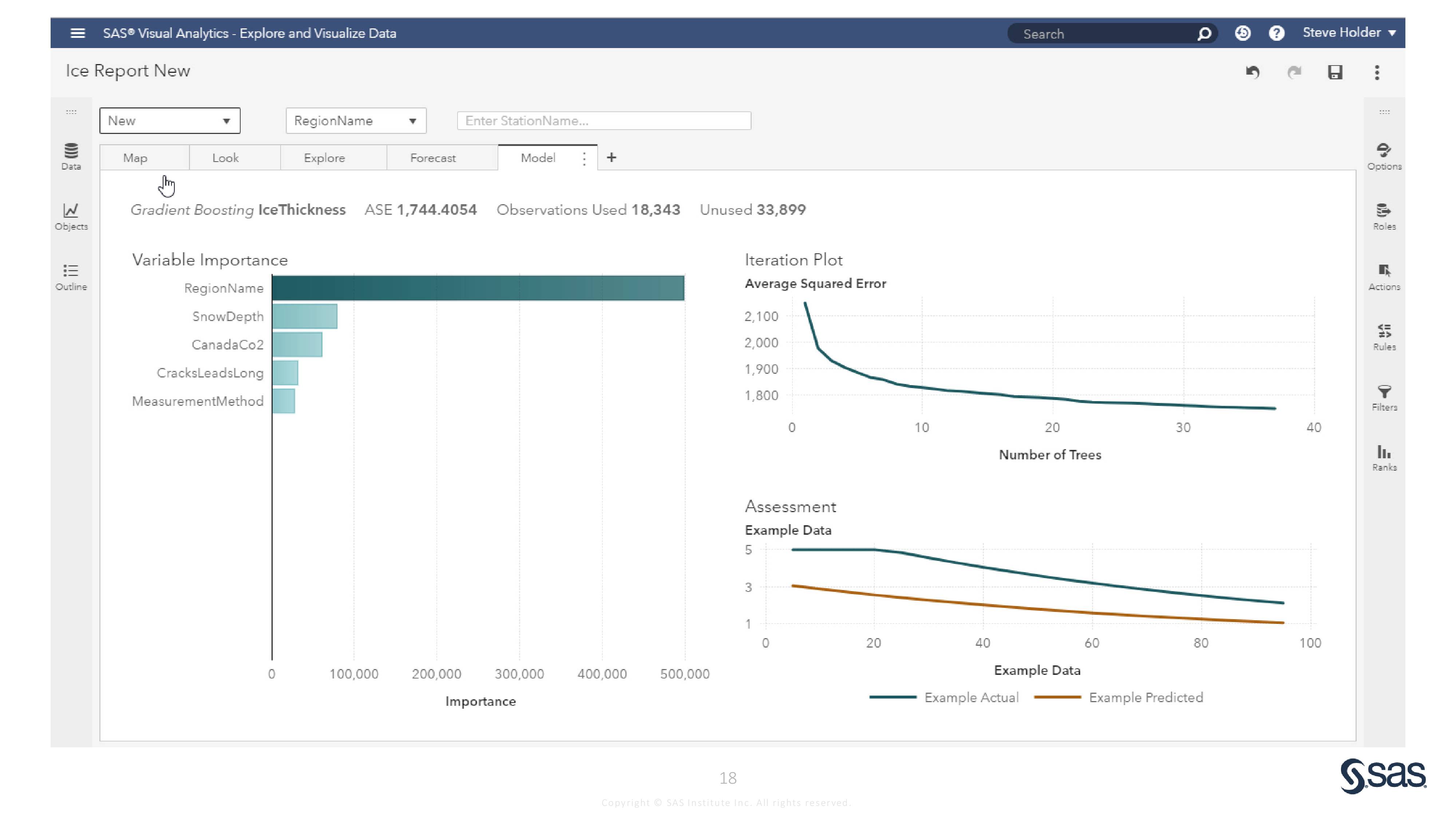
Task: Redo the last report change
Action: tap(1294, 72)
